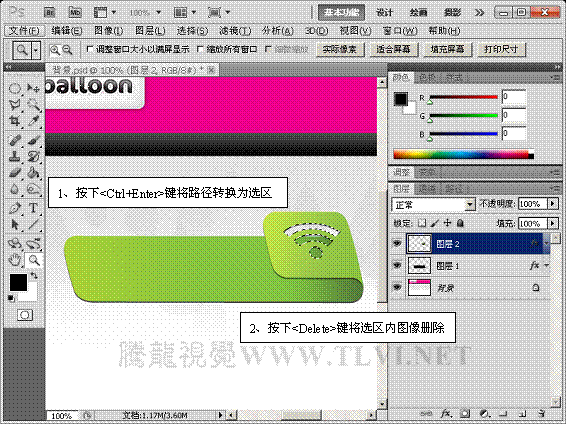Select the Dodge tool
The image size is (566, 424).
point(34,189)
